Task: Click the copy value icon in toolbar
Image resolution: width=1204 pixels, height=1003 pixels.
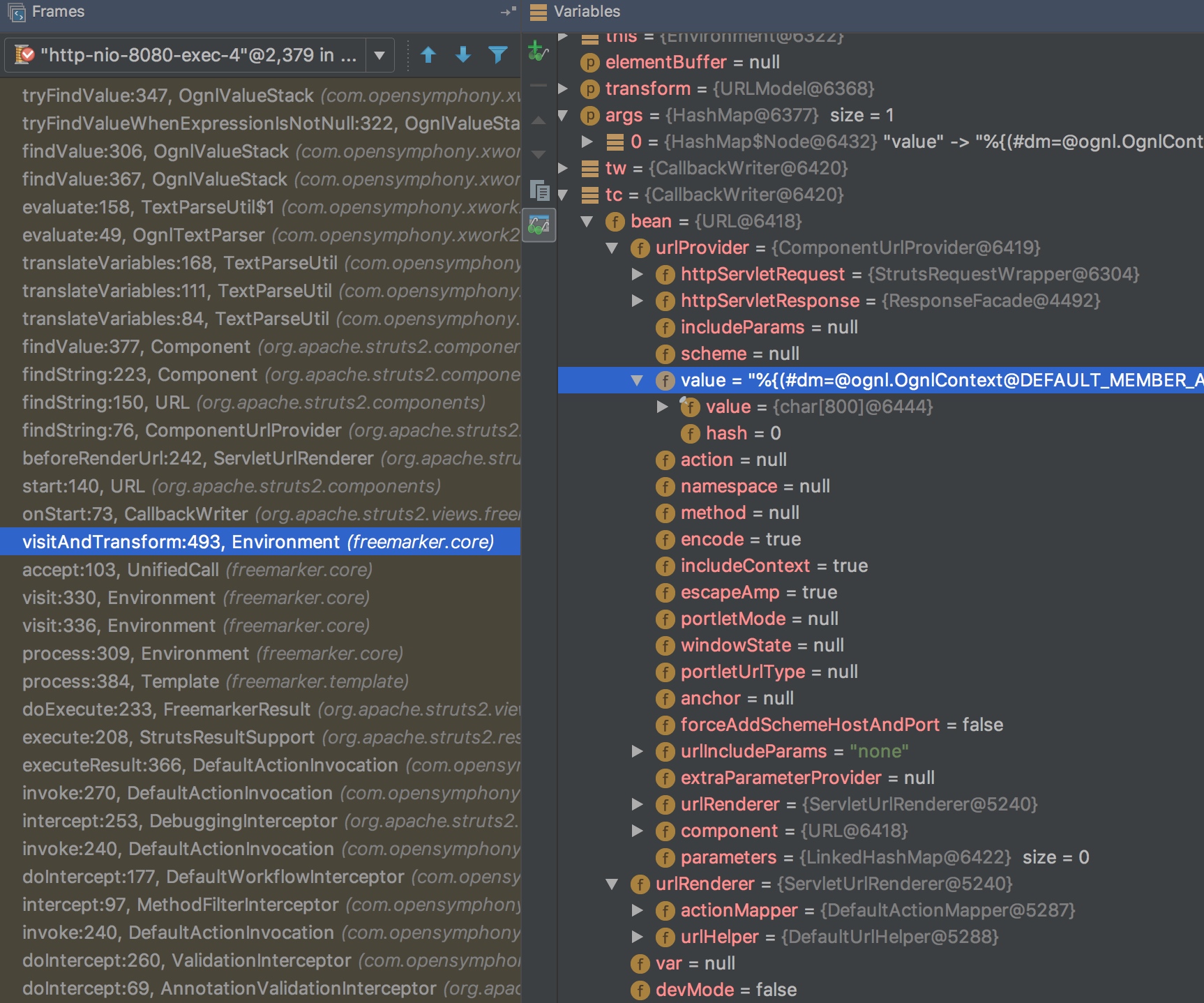Action: (x=539, y=190)
